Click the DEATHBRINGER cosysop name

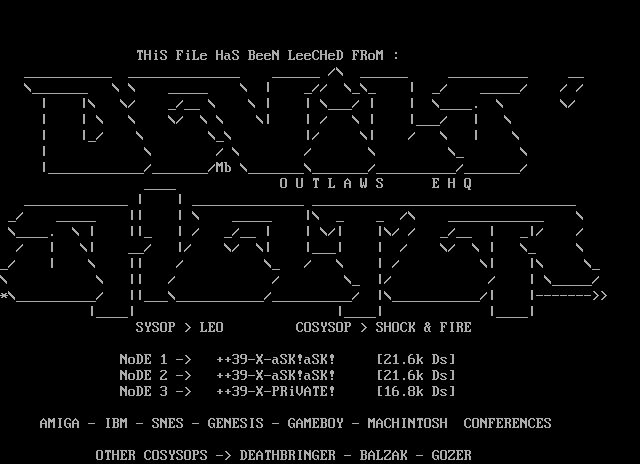click(291, 455)
